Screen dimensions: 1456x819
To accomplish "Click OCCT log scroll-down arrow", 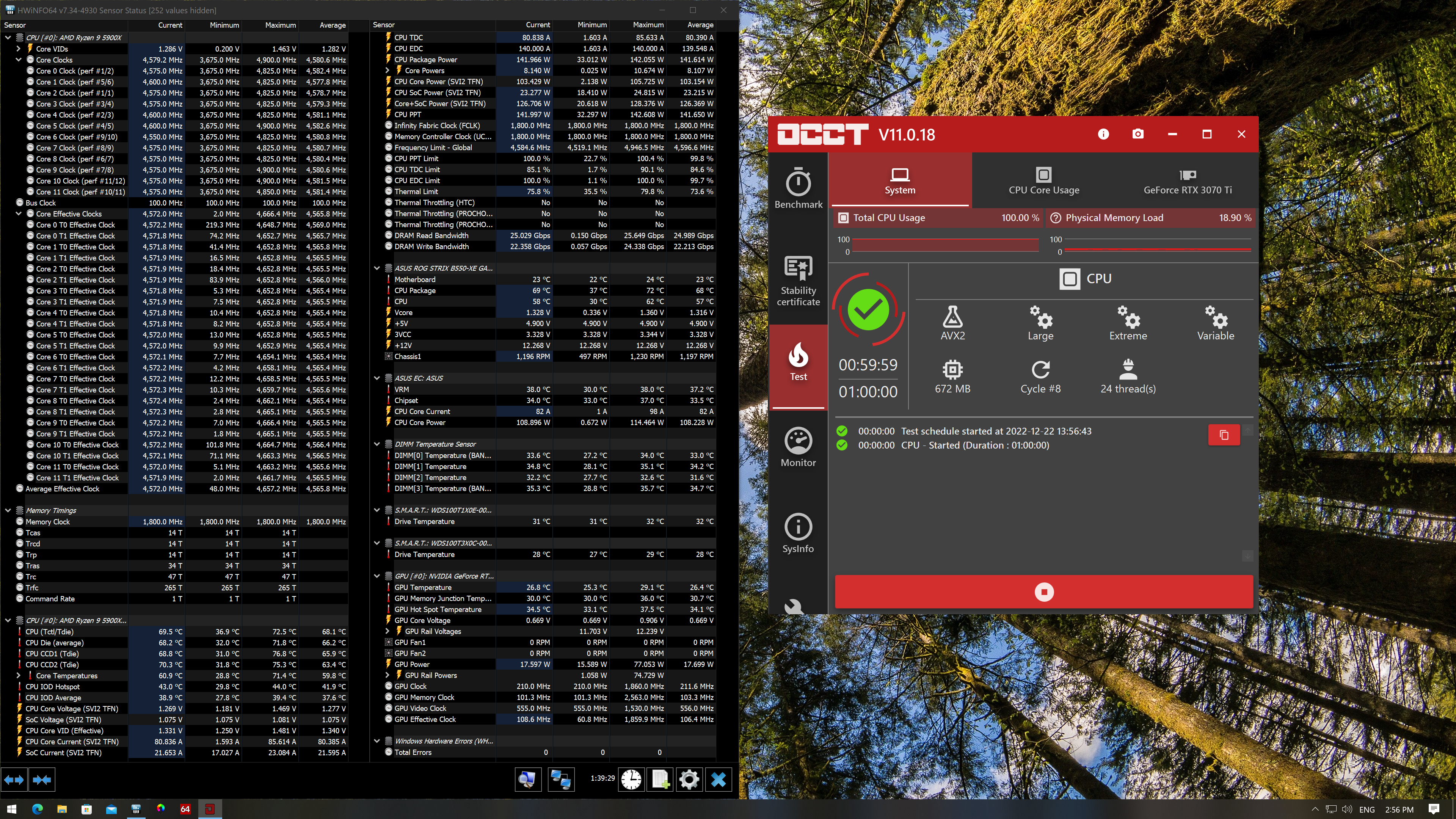I will pyautogui.click(x=1247, y=556).
